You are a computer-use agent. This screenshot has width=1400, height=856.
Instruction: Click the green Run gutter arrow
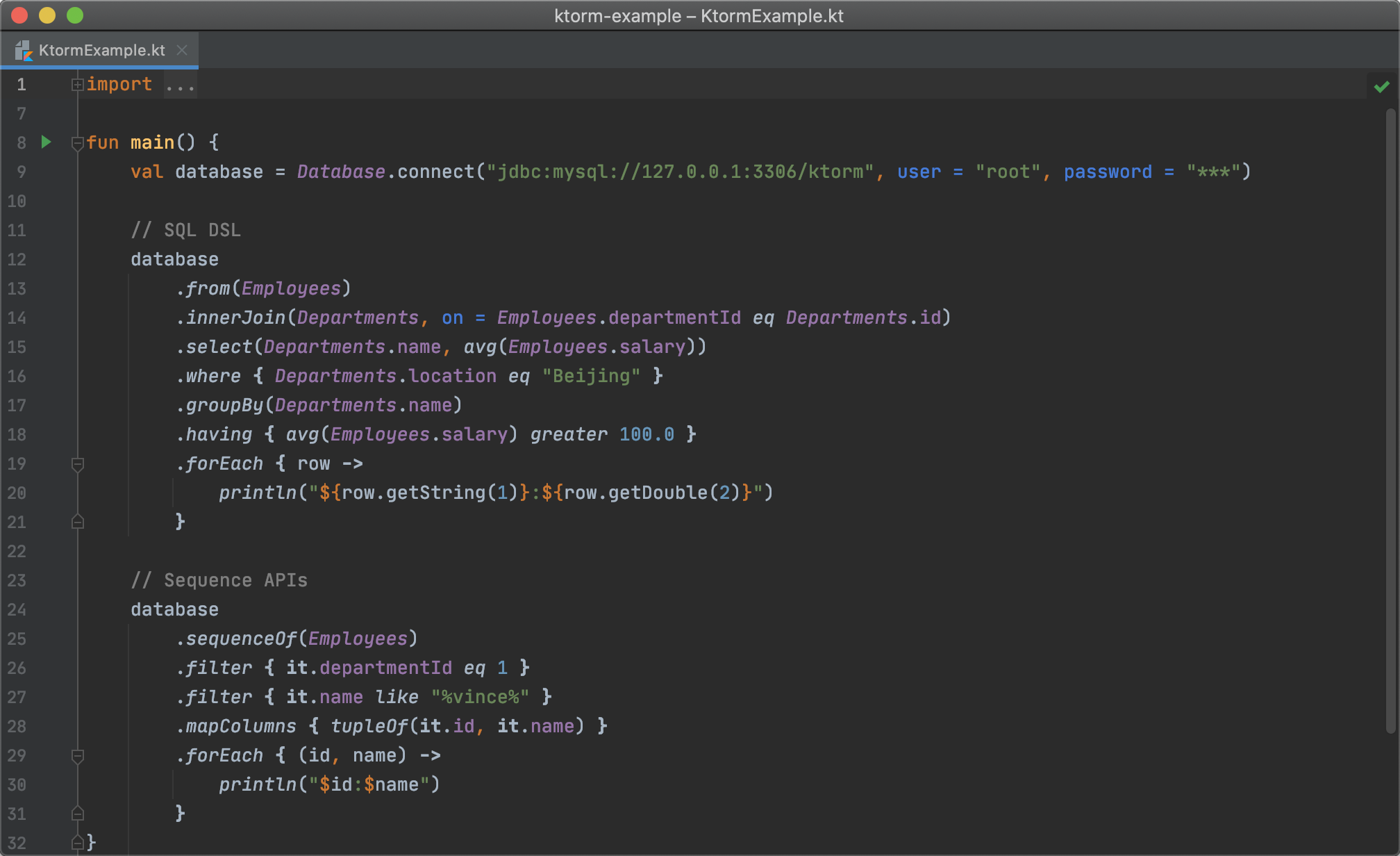point(46,142)
